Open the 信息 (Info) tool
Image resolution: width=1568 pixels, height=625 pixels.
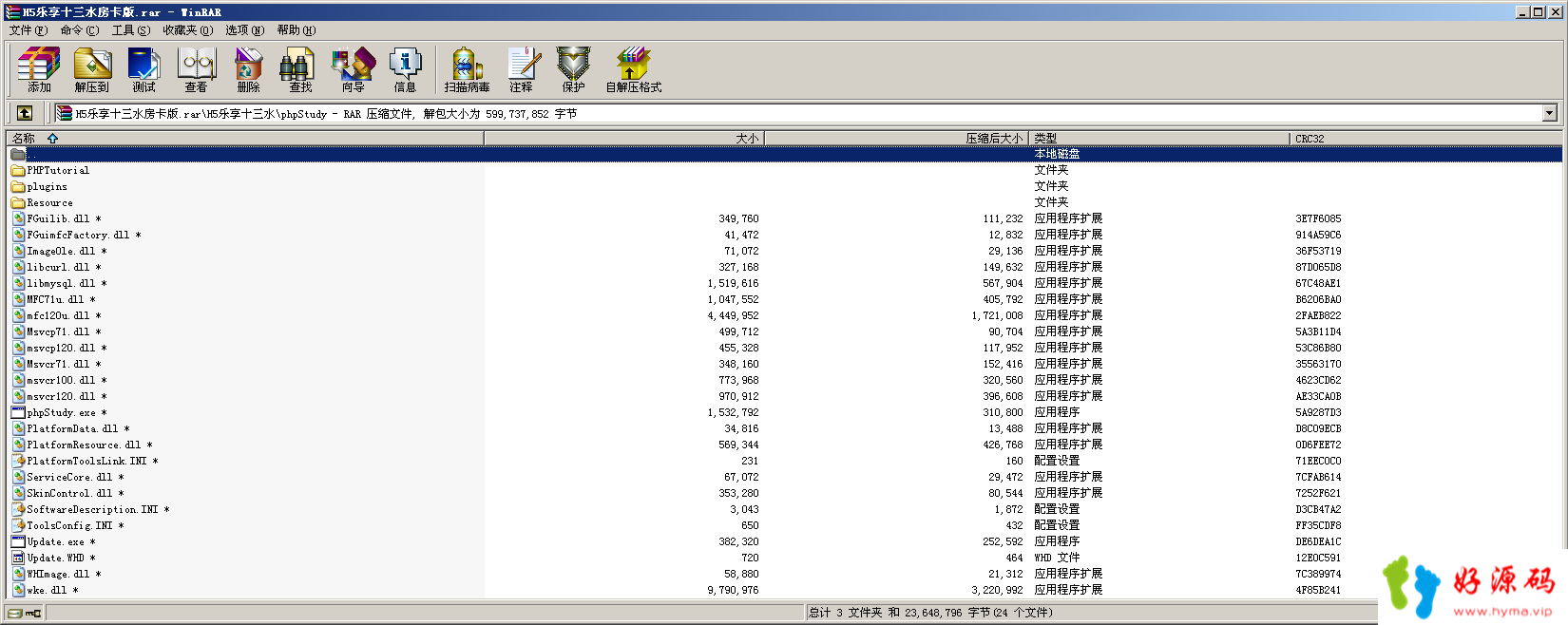point(405,69)
